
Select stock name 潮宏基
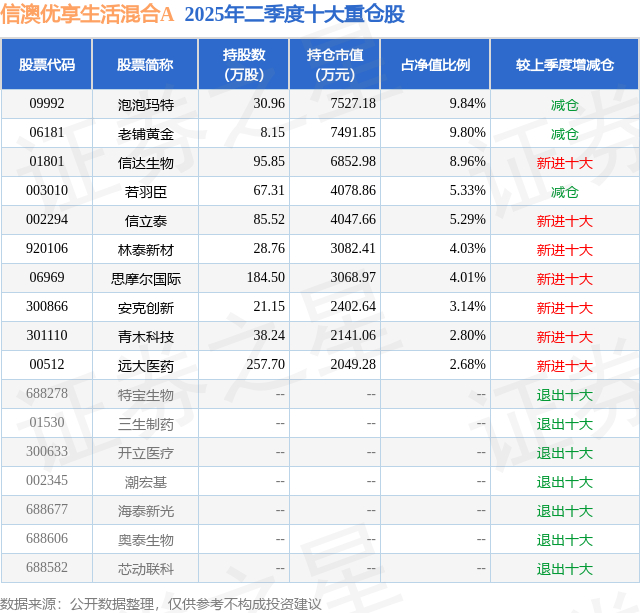click(x=146, y=482)
